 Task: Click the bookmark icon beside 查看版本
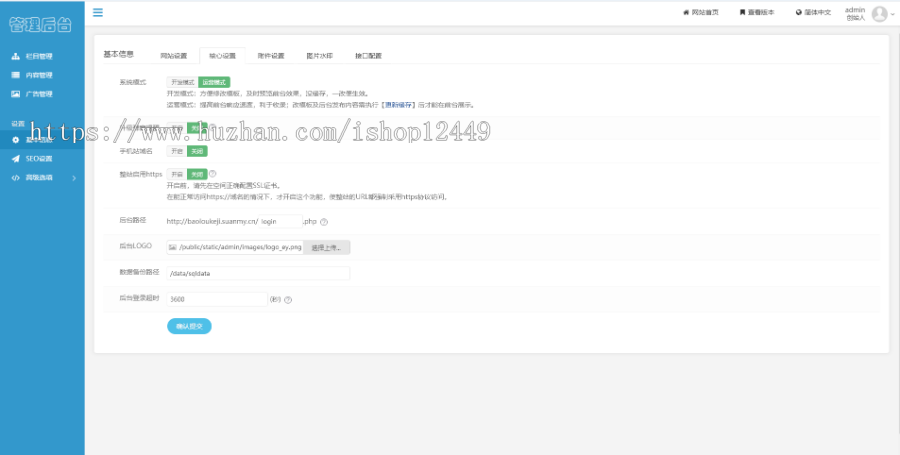pyautogui.click(x=742, y=12)
